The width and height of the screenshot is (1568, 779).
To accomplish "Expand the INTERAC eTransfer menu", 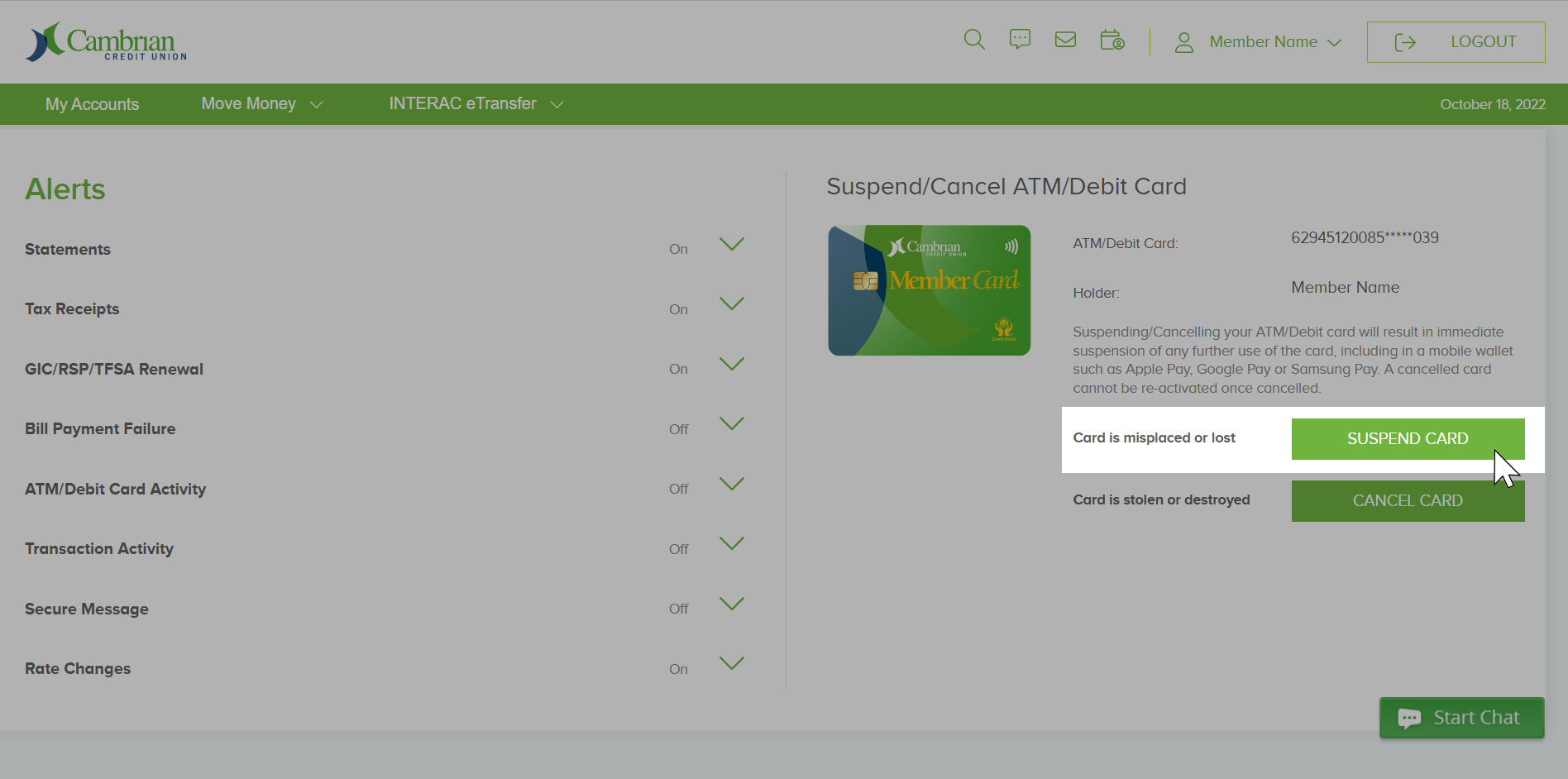I will click(x=474, y=103).
